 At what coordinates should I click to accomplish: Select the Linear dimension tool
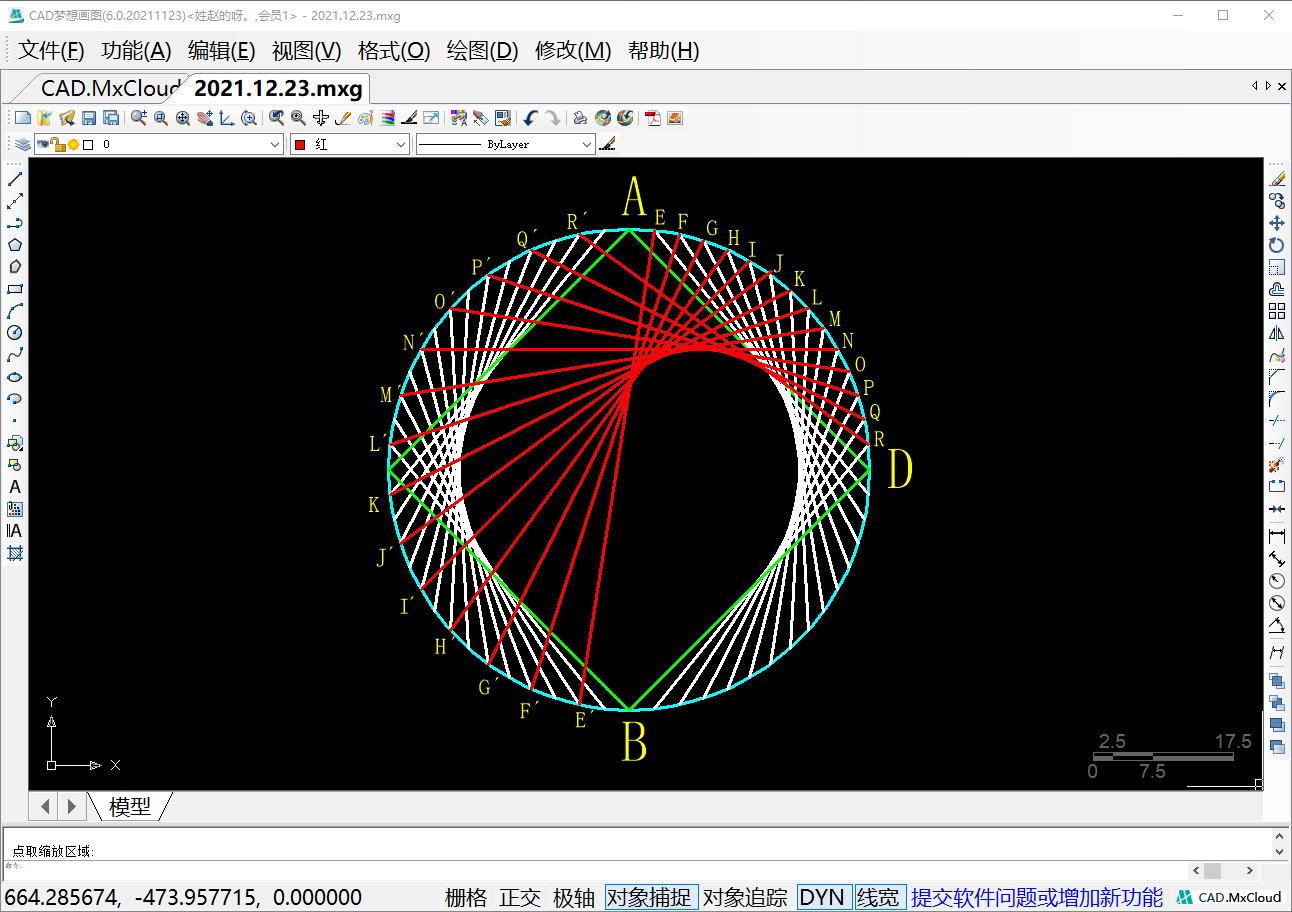1277,537
